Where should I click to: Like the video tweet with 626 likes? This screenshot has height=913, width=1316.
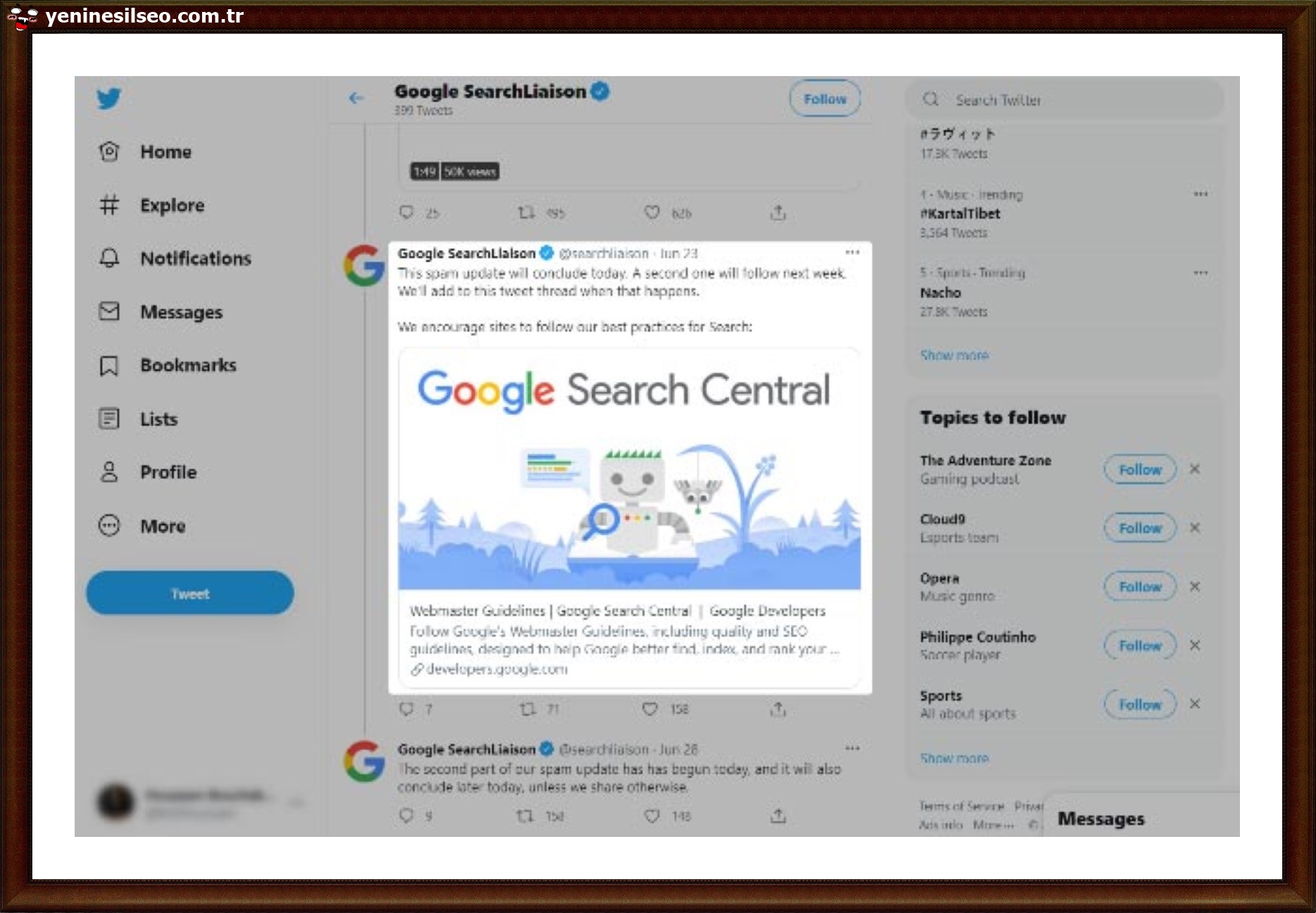[x=652, y=212]
